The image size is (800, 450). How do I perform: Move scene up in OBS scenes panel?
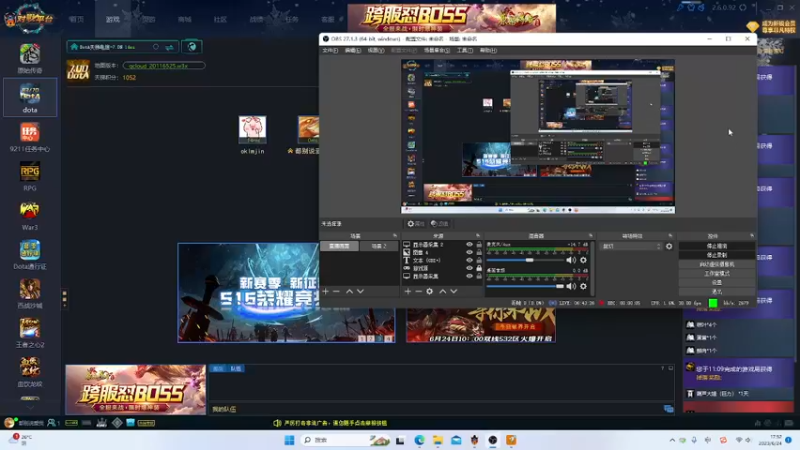(349, 291)
